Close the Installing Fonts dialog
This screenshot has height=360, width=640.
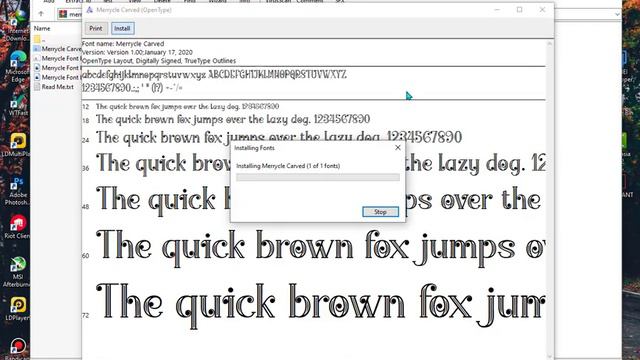(x=398, y=148)
